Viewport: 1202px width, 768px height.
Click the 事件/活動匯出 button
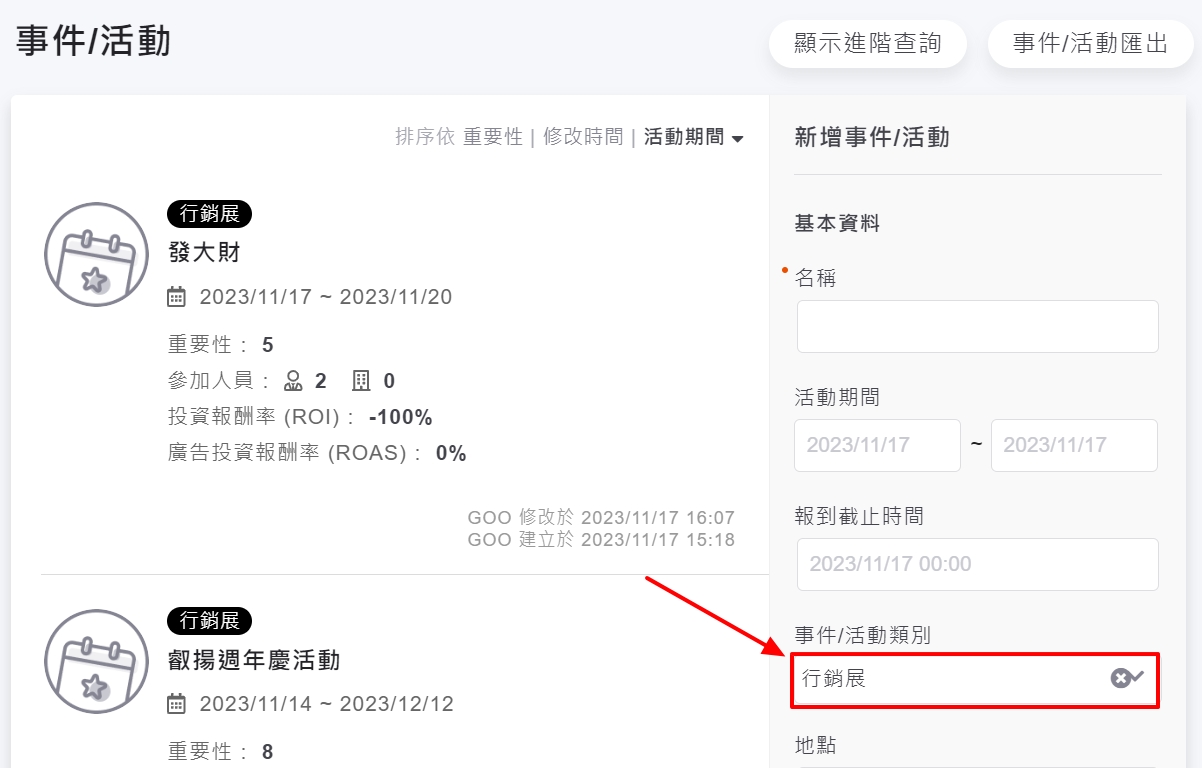point(1090,44)
